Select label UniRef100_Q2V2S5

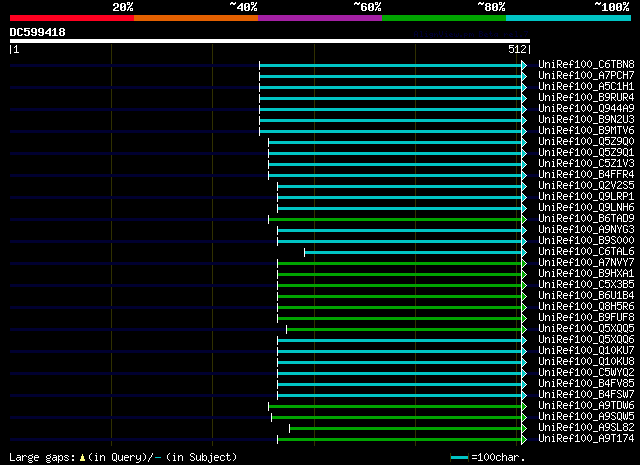click(x=586, y=186)
